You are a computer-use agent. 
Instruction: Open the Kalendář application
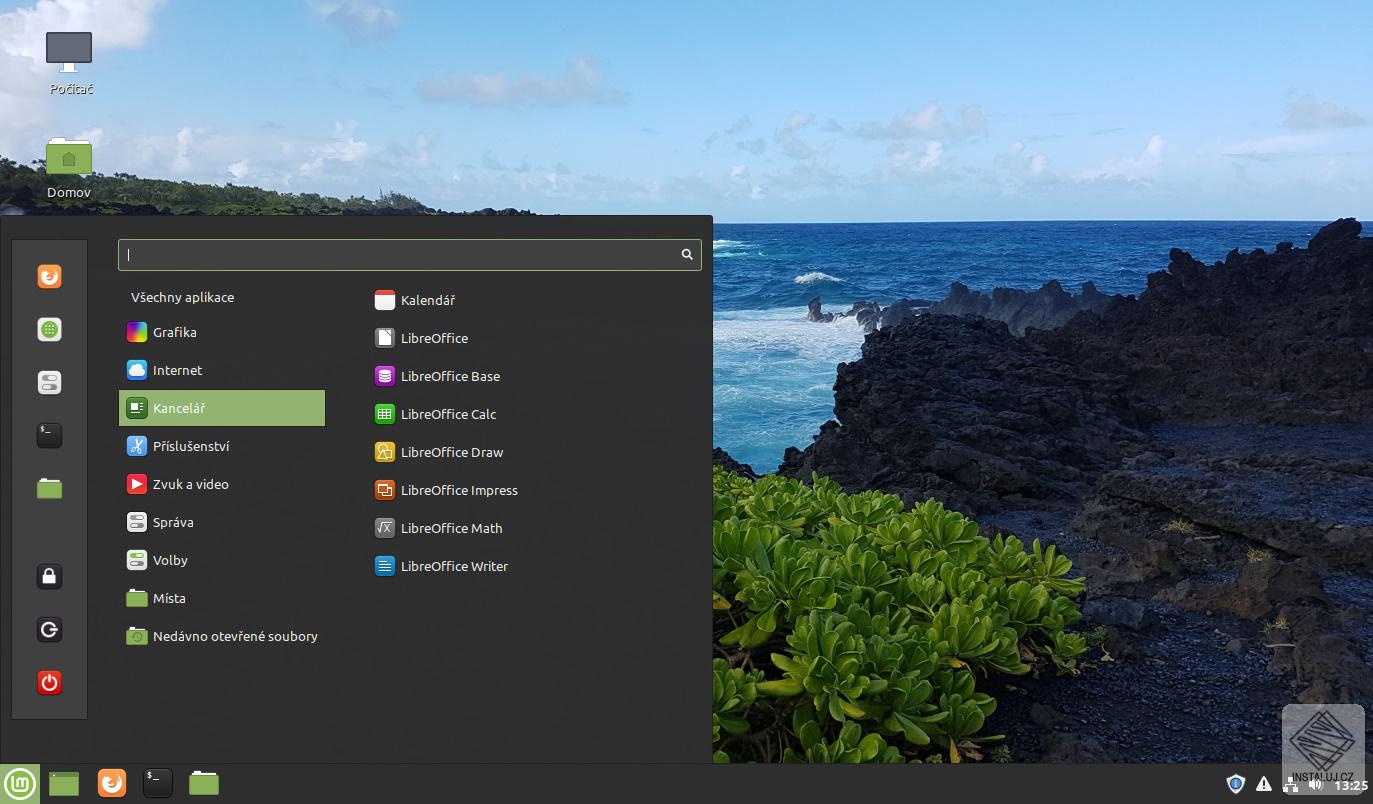pos(427,300)
